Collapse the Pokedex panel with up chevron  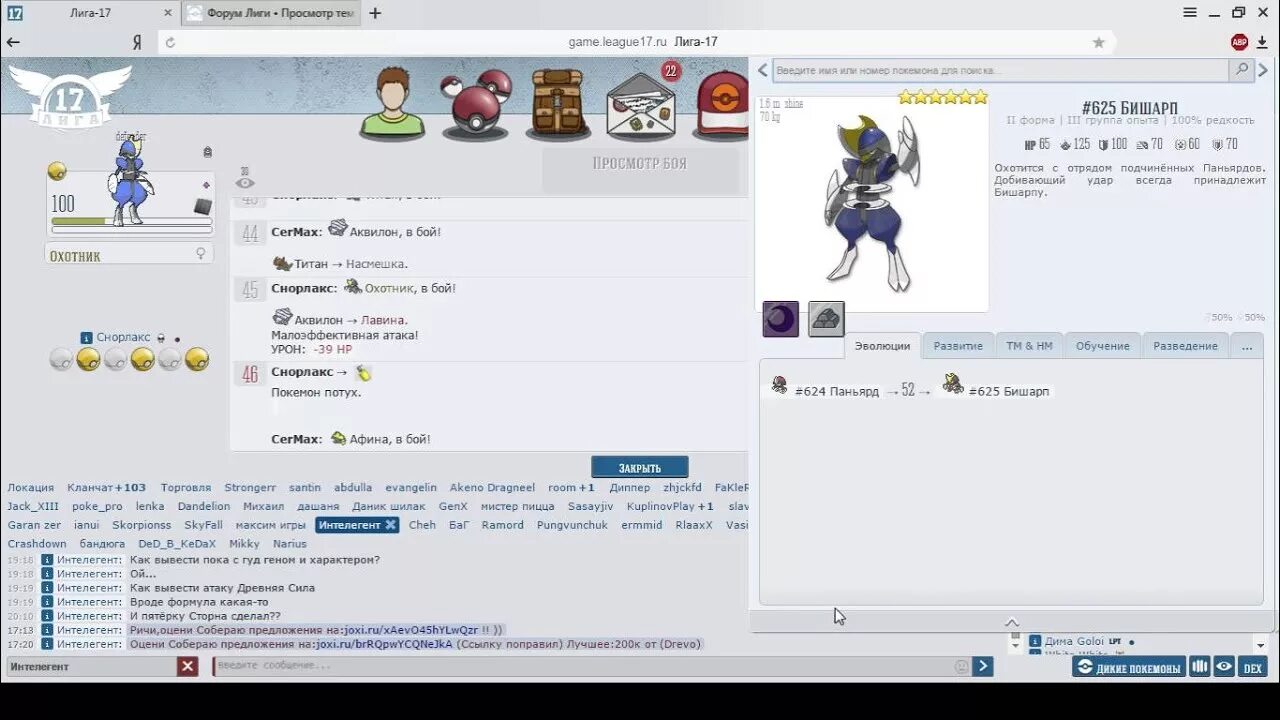pos(1012,622)
